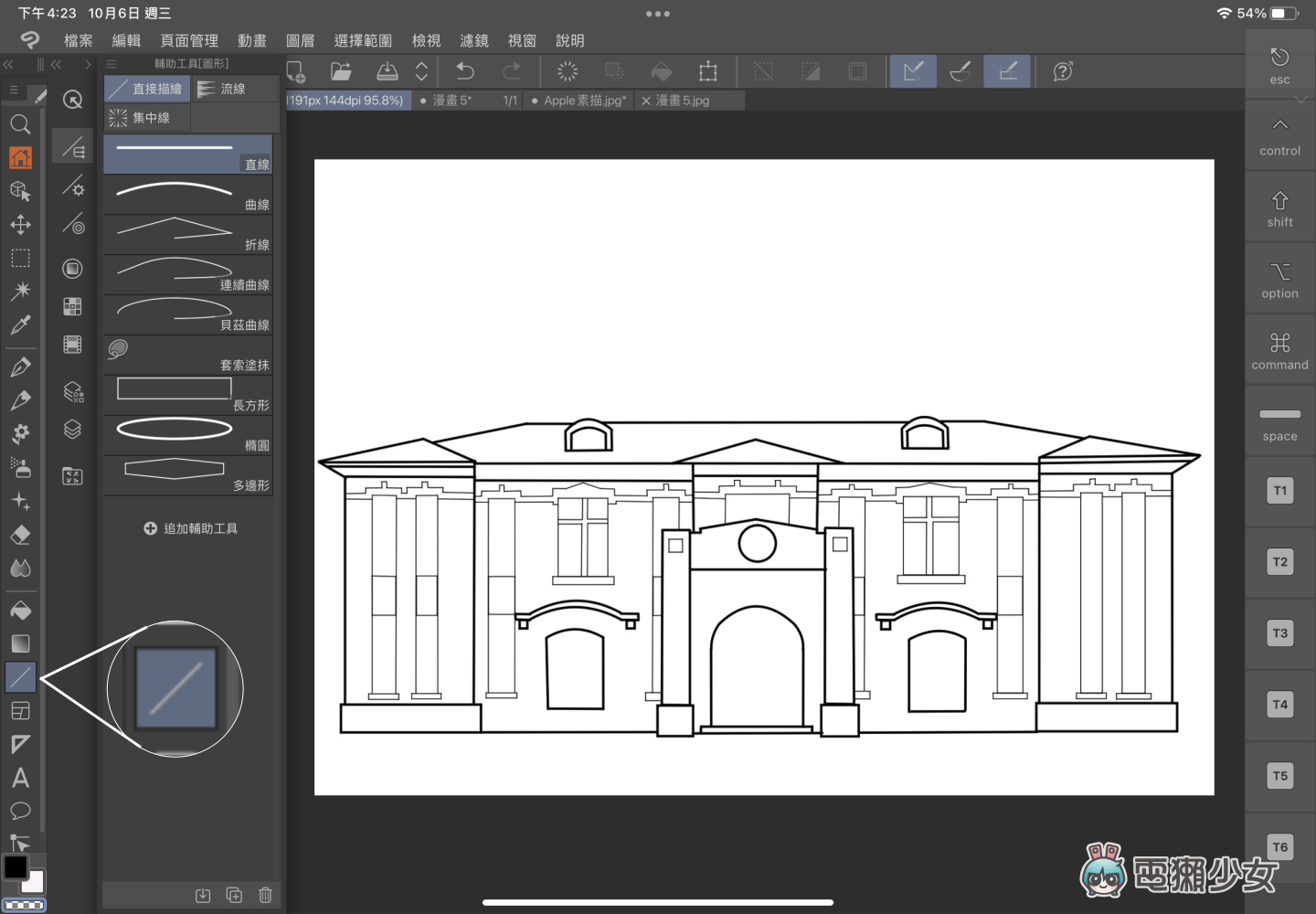The image size is (1316, 914).
Task: Open the 濾鏡 menu
Action: click(474, 40)
